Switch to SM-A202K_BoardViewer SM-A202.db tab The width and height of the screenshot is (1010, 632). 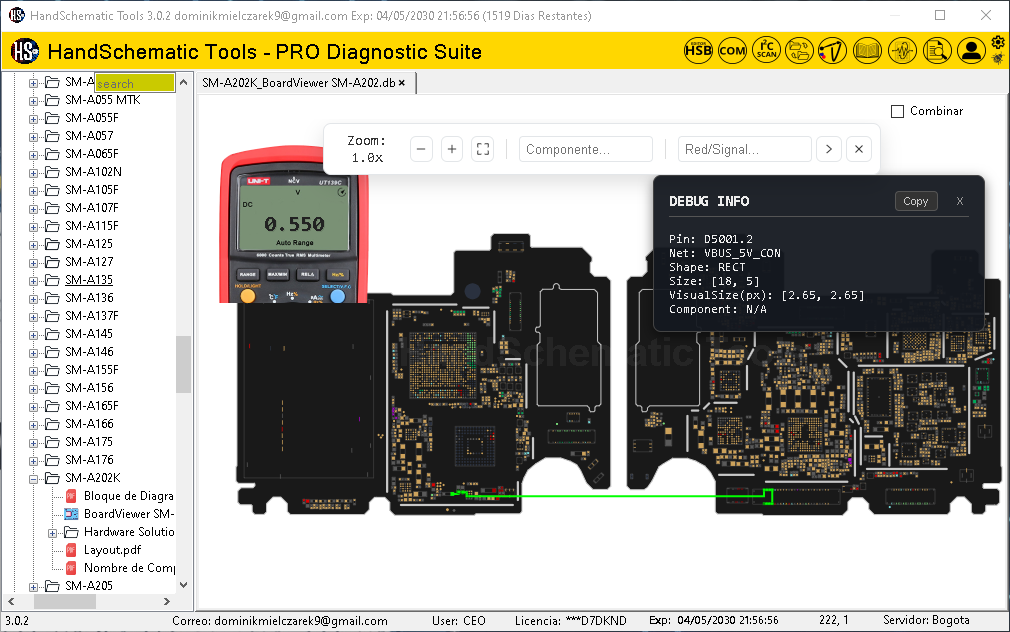(298, 82)
